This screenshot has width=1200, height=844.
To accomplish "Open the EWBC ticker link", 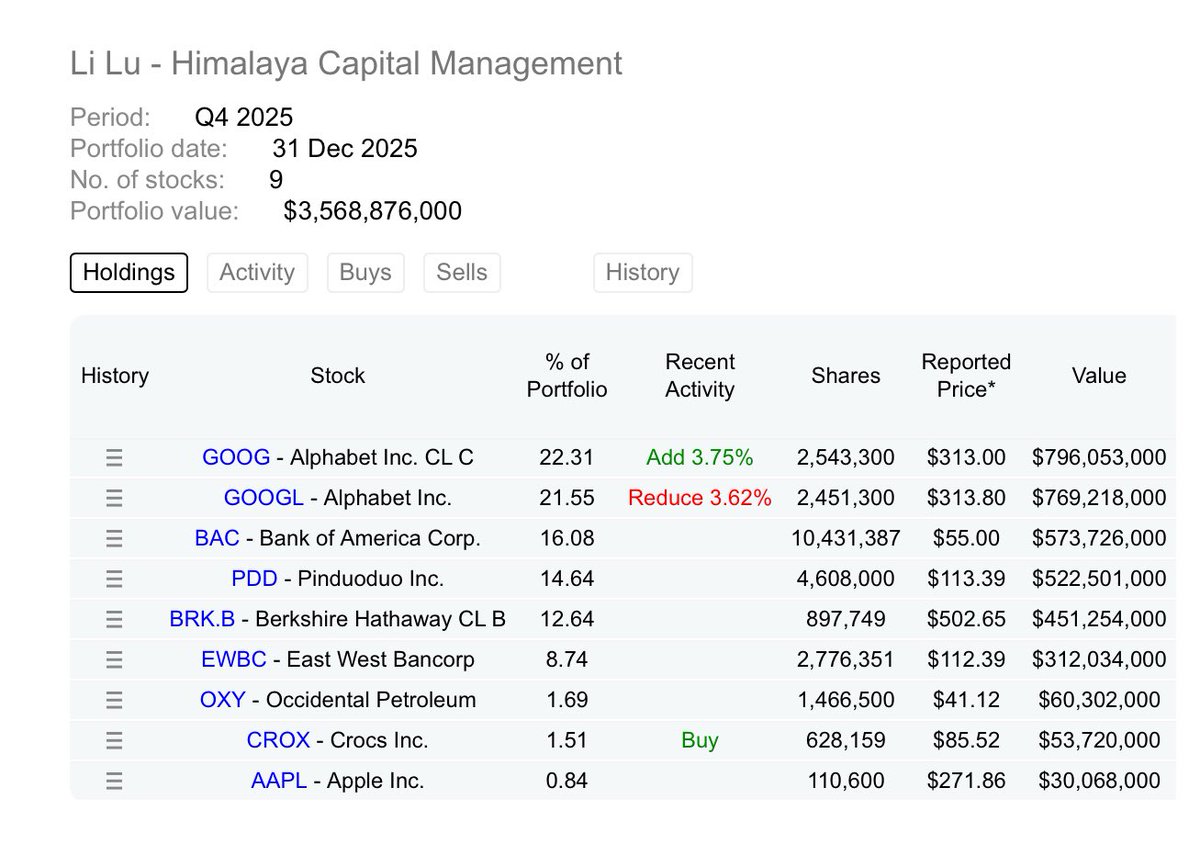I will coord(235,660).
